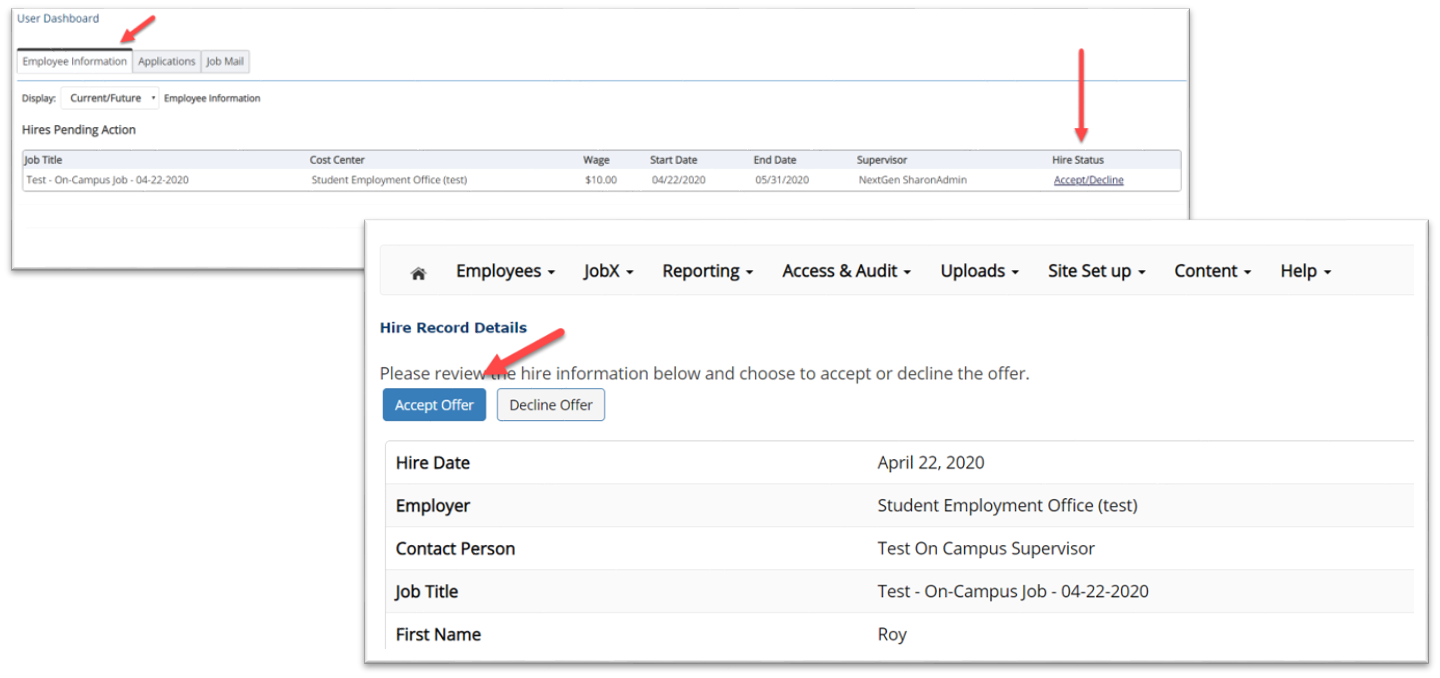Open the Job Mail tab
Image resolution: width=1440 pixels, height=678 pixels.
point(225,62)
